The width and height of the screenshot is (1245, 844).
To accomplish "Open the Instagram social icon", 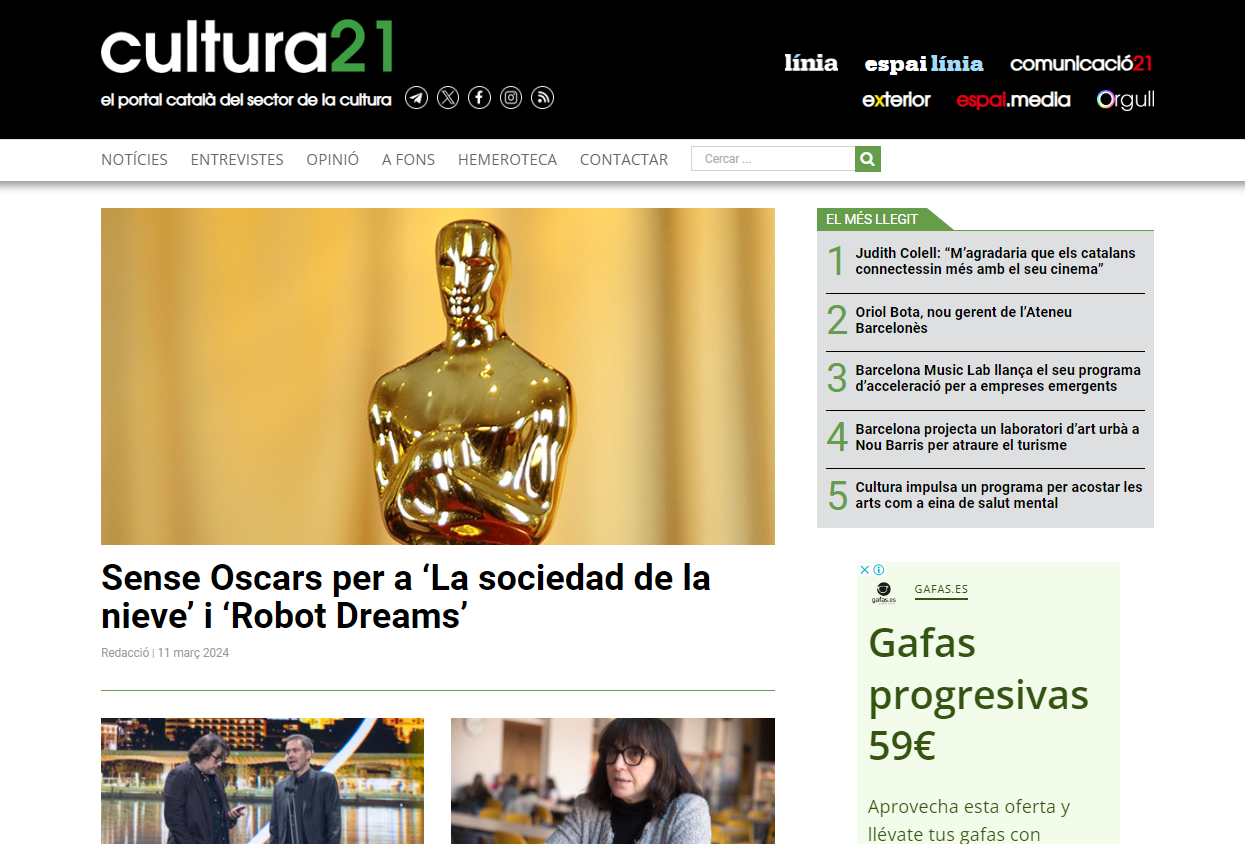I will [511, 98].
